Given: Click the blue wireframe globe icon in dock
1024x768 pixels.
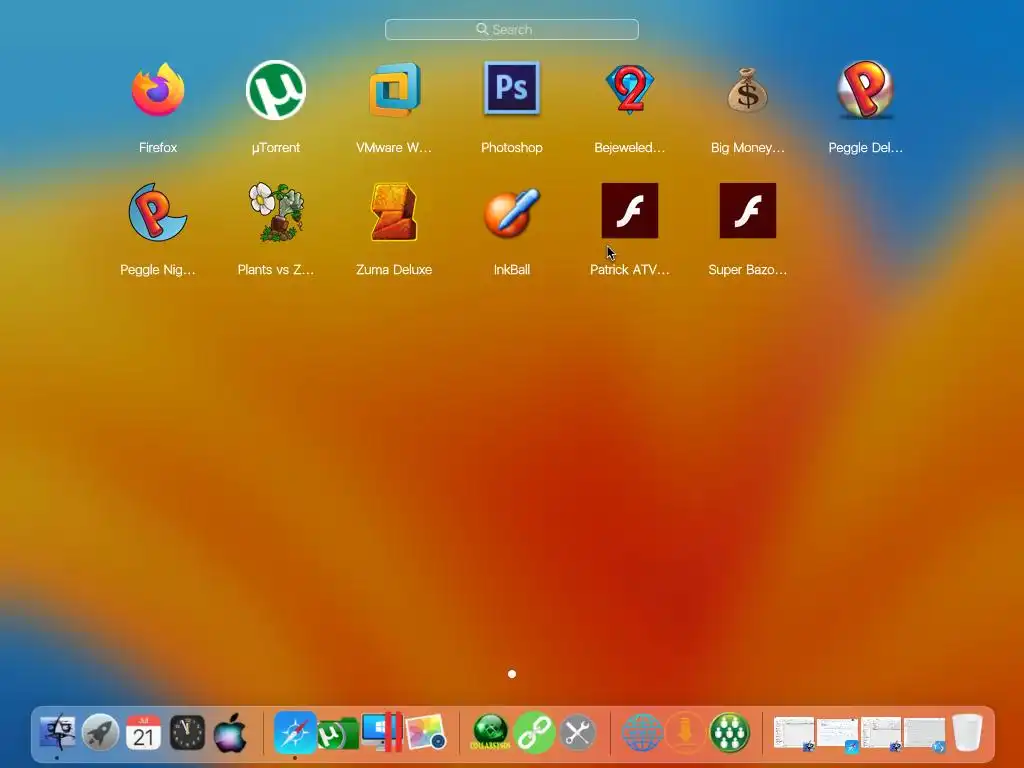Looking at the screenshot, I should click(642, 733).
